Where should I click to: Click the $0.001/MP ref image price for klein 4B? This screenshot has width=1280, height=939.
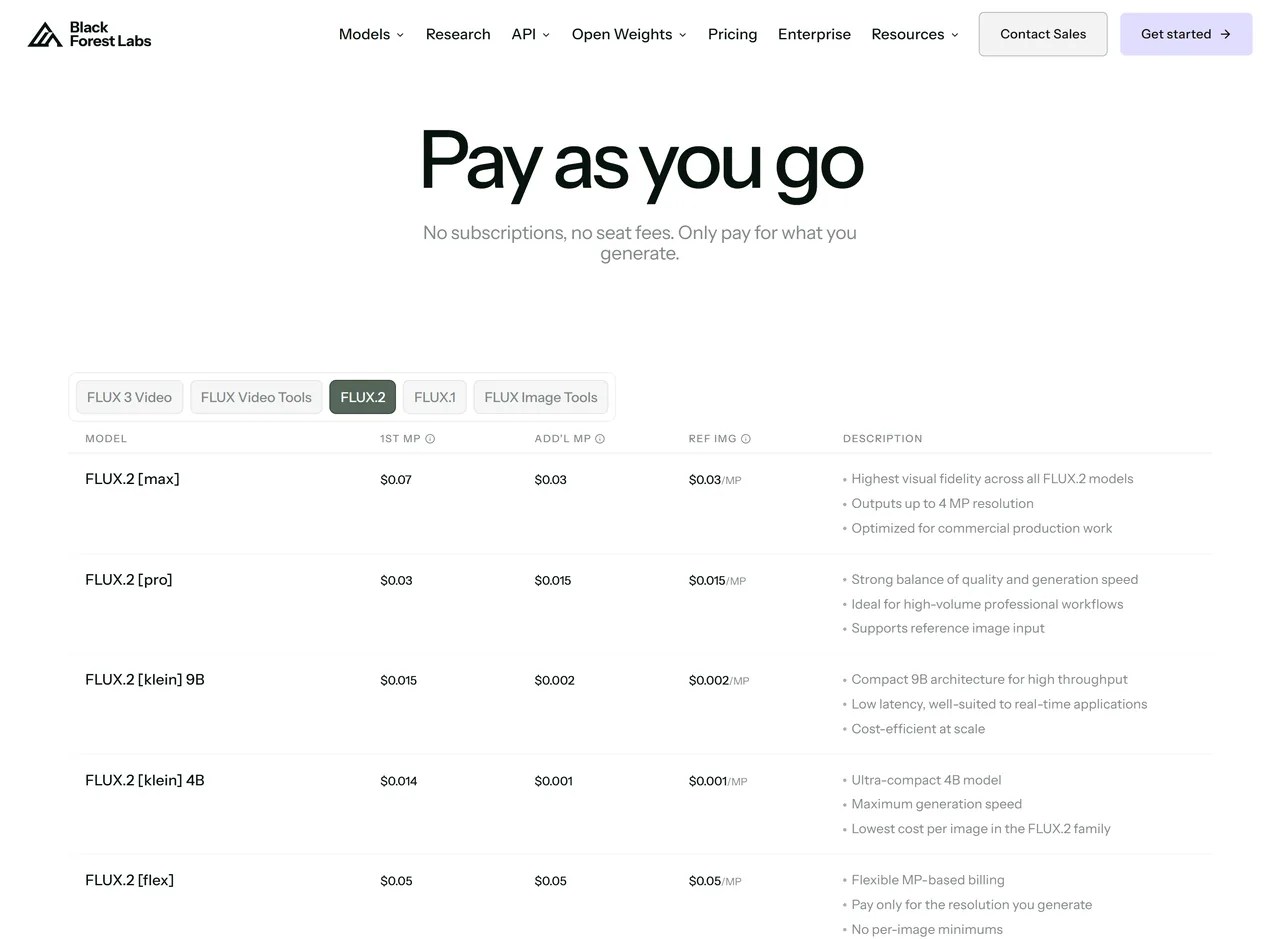point(718,781)
